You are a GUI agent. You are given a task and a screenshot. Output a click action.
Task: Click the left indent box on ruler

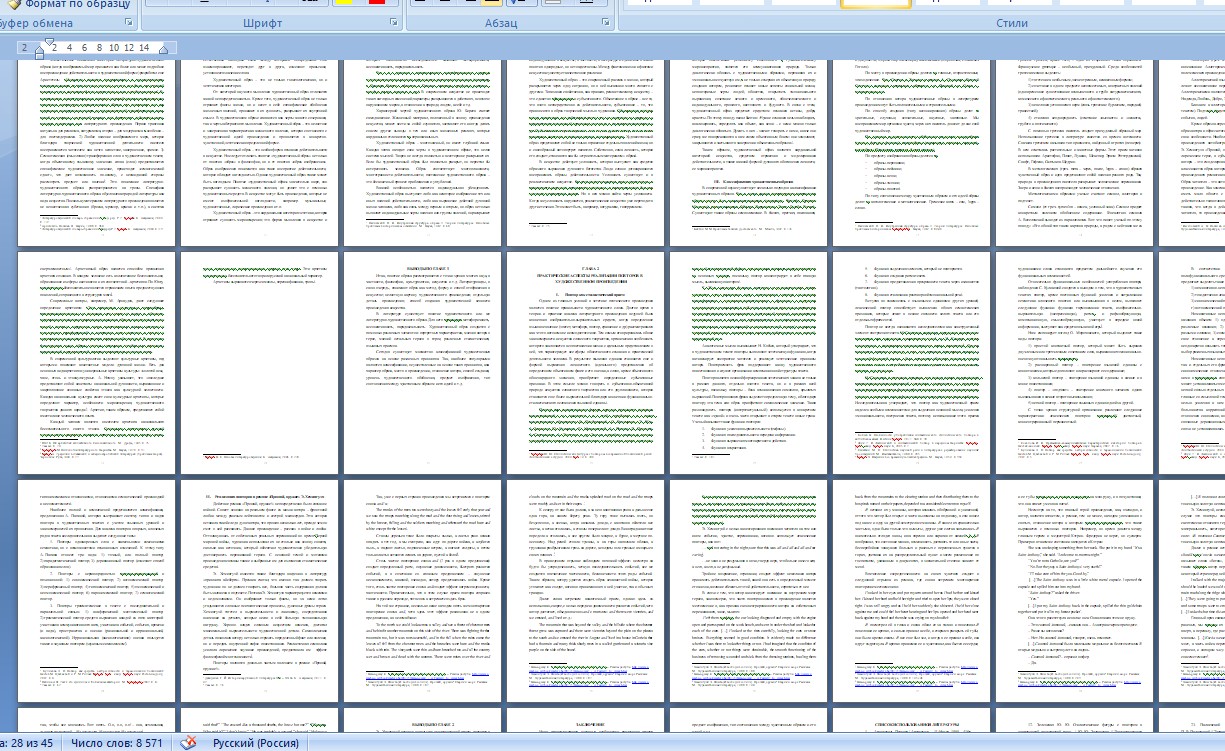click(x=41, y=55)
